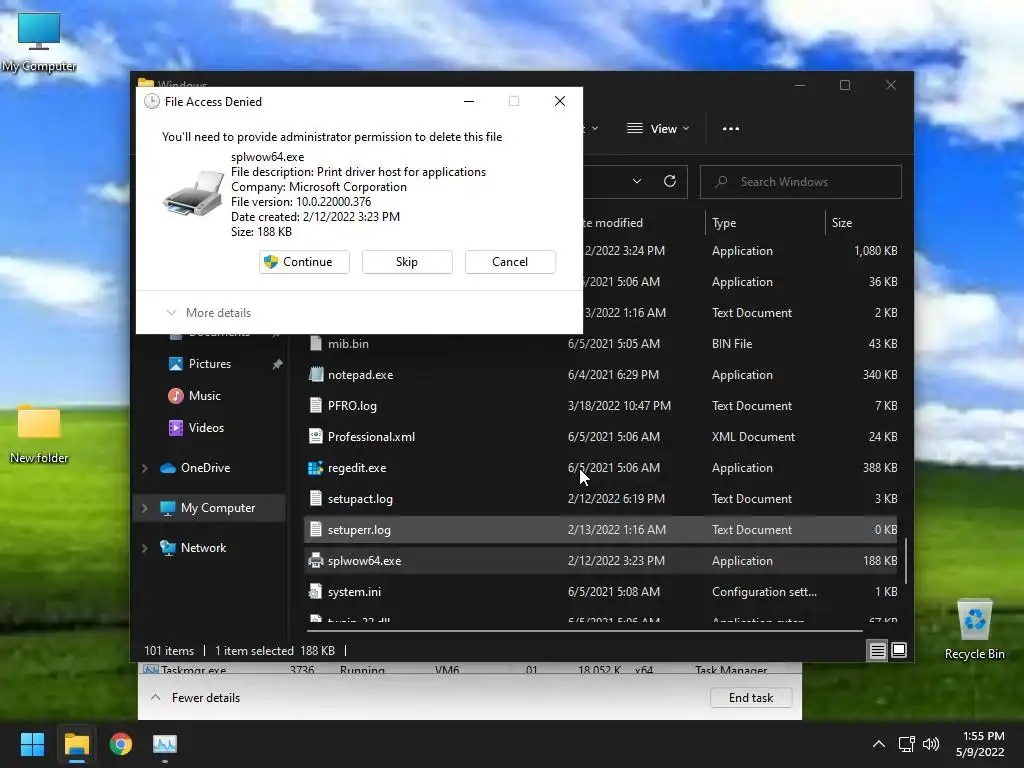
Task: Open the address bar history dropdown
Action: [x=637, y=182]
